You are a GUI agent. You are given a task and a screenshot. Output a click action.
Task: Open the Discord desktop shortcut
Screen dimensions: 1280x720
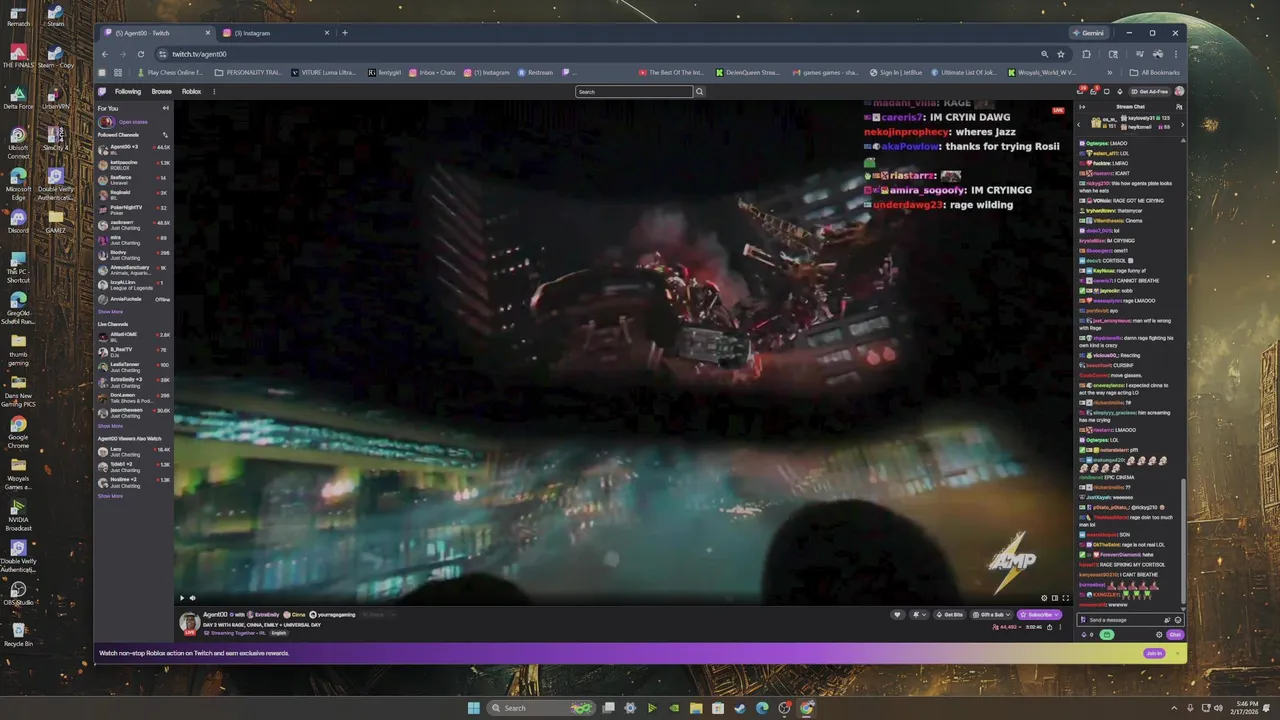click(x=18, y=220)
